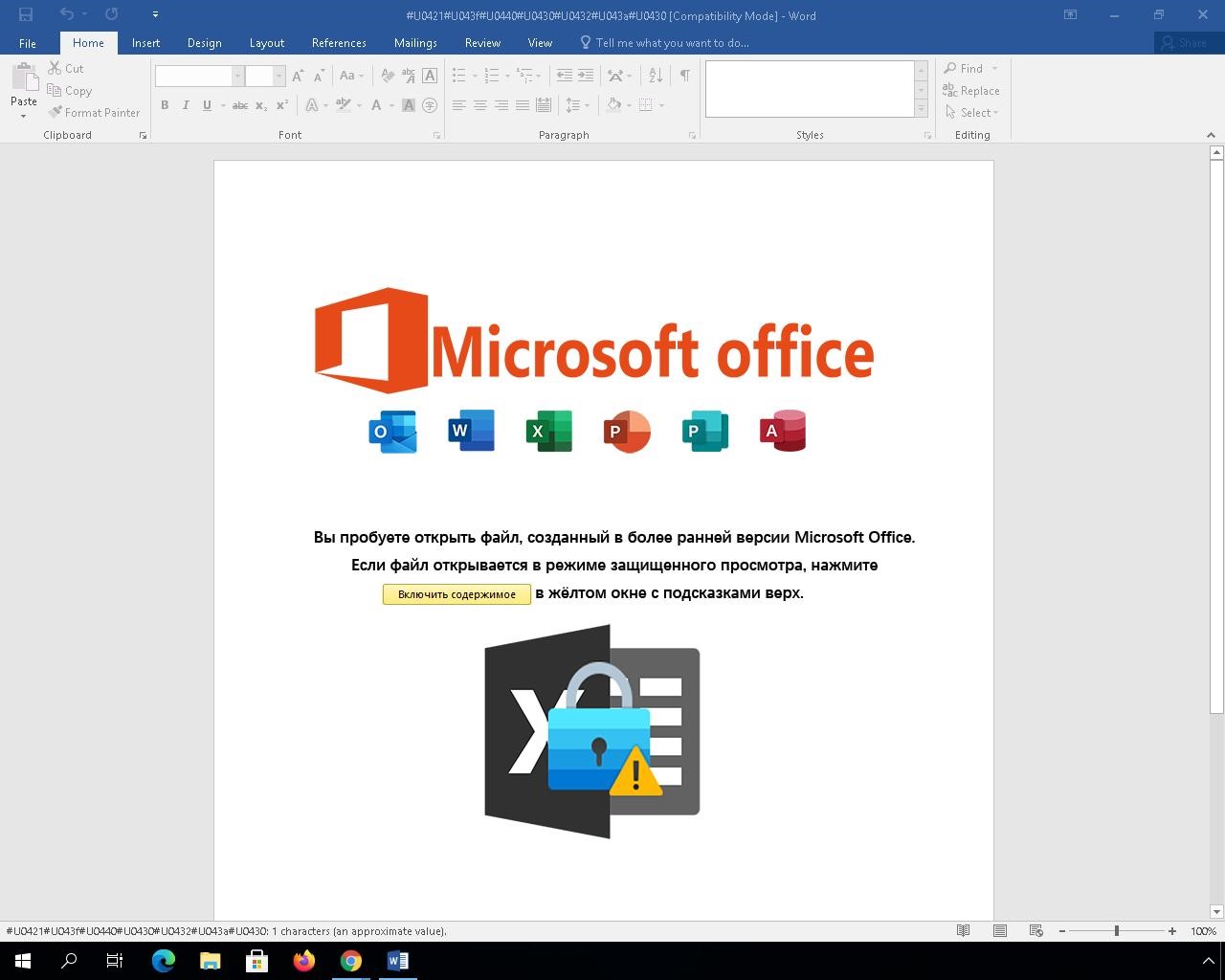
Task: Switch to the References tab
Action: (x=339, y=43)
